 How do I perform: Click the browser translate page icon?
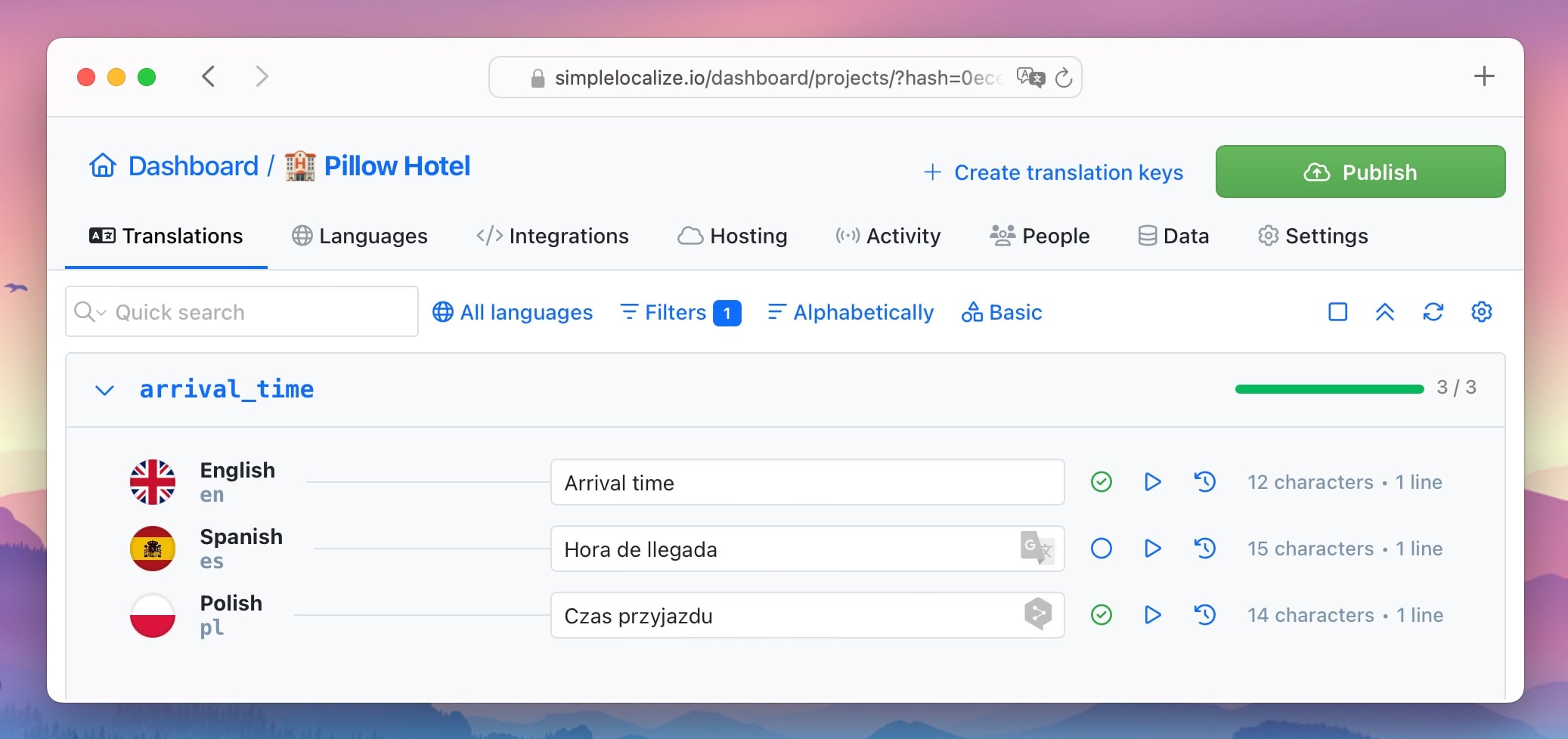pos(1030,77)
